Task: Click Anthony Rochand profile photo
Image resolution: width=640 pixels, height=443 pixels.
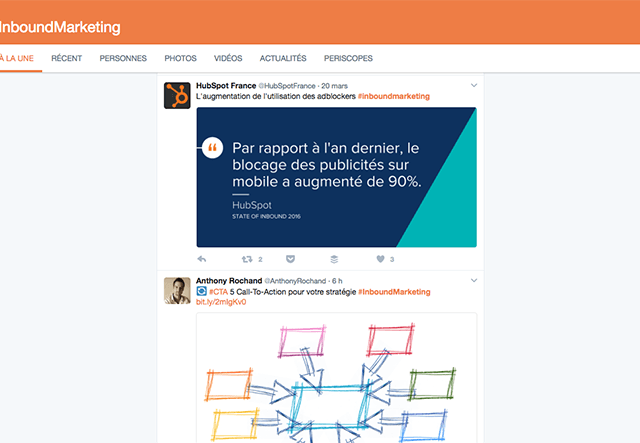Action: (177, 291)
